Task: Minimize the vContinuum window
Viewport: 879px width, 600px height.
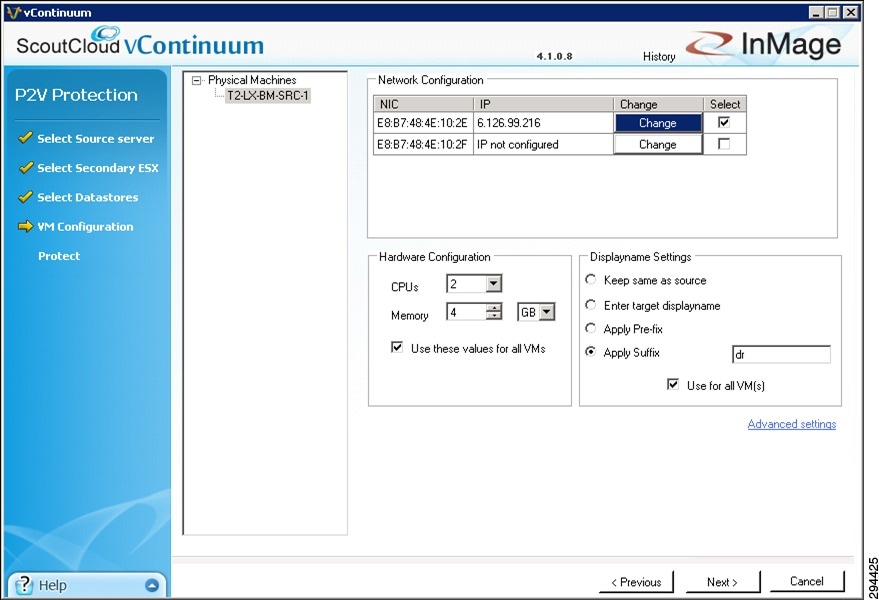Action: 816,12
